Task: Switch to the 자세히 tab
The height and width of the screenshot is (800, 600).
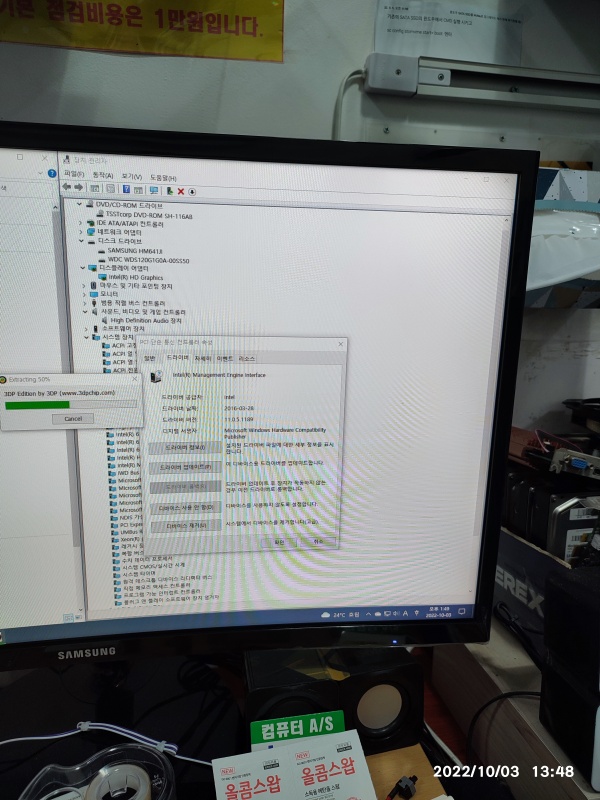Action: coord(203,358)
